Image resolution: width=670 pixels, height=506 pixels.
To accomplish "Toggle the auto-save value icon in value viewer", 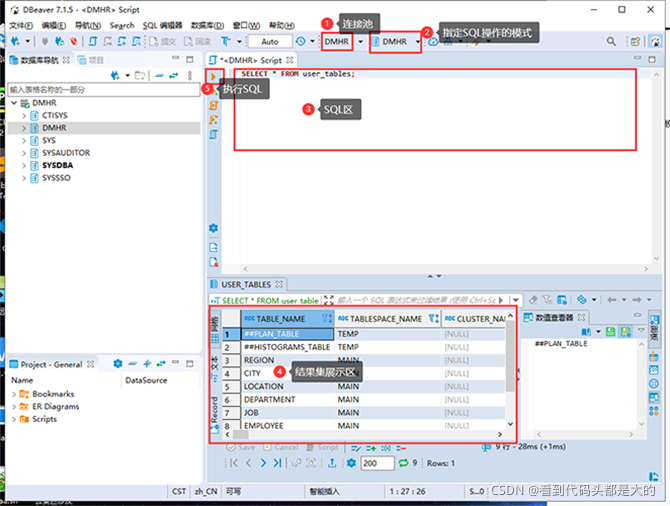I will click(x=626, y=332).
